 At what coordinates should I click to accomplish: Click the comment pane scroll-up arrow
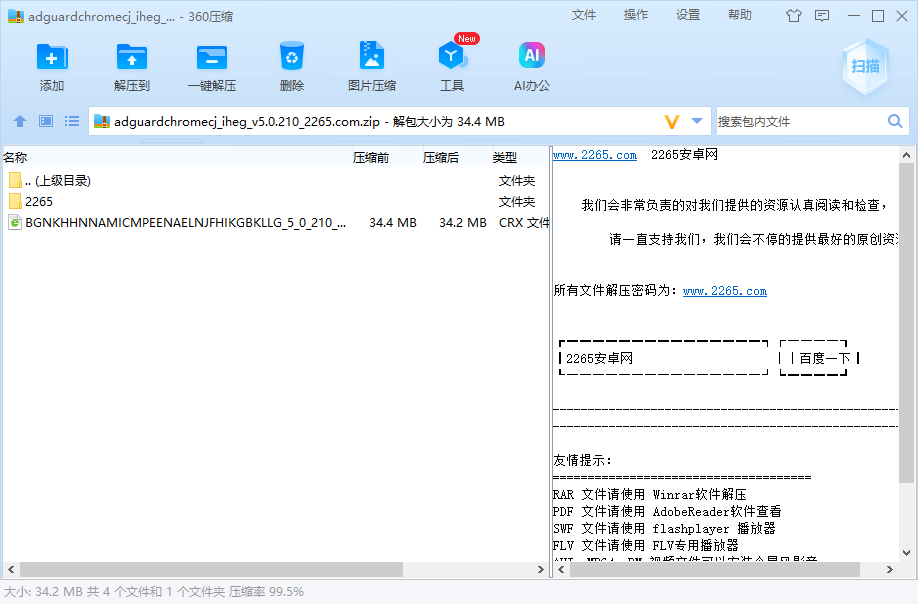(x=906, y=155)
